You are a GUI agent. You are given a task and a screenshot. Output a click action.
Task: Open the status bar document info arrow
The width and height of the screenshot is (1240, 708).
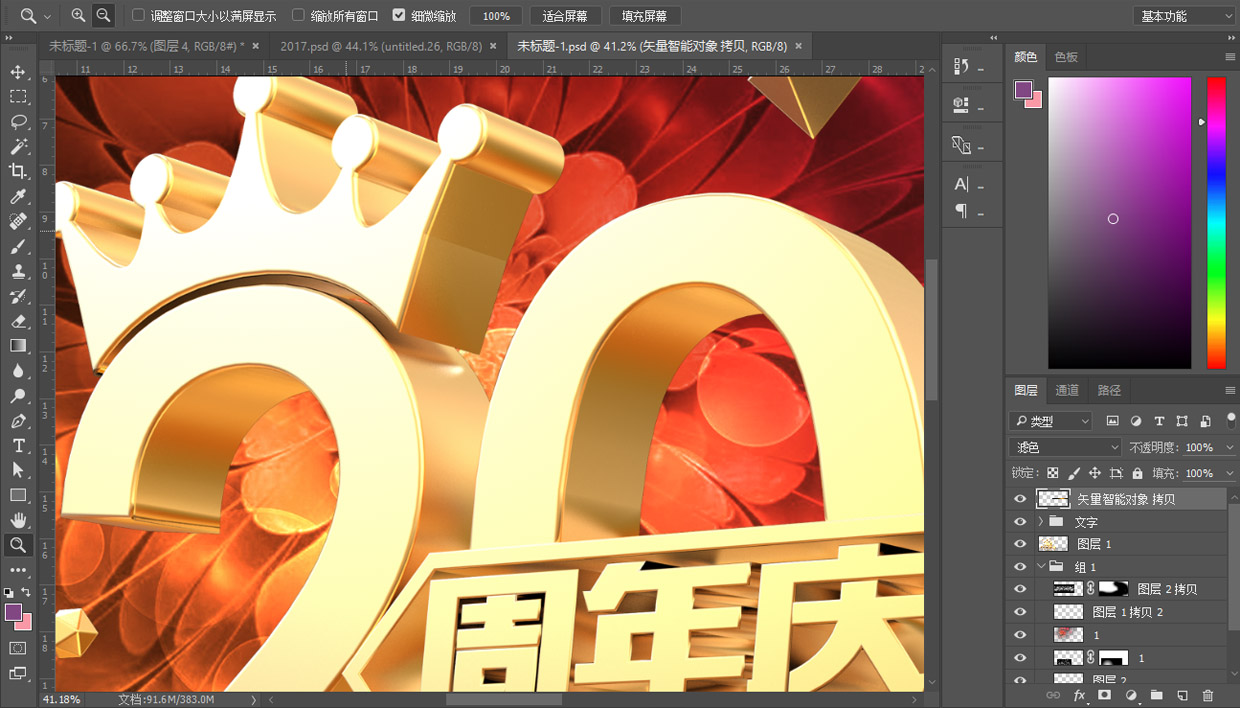tap(253, 700)
